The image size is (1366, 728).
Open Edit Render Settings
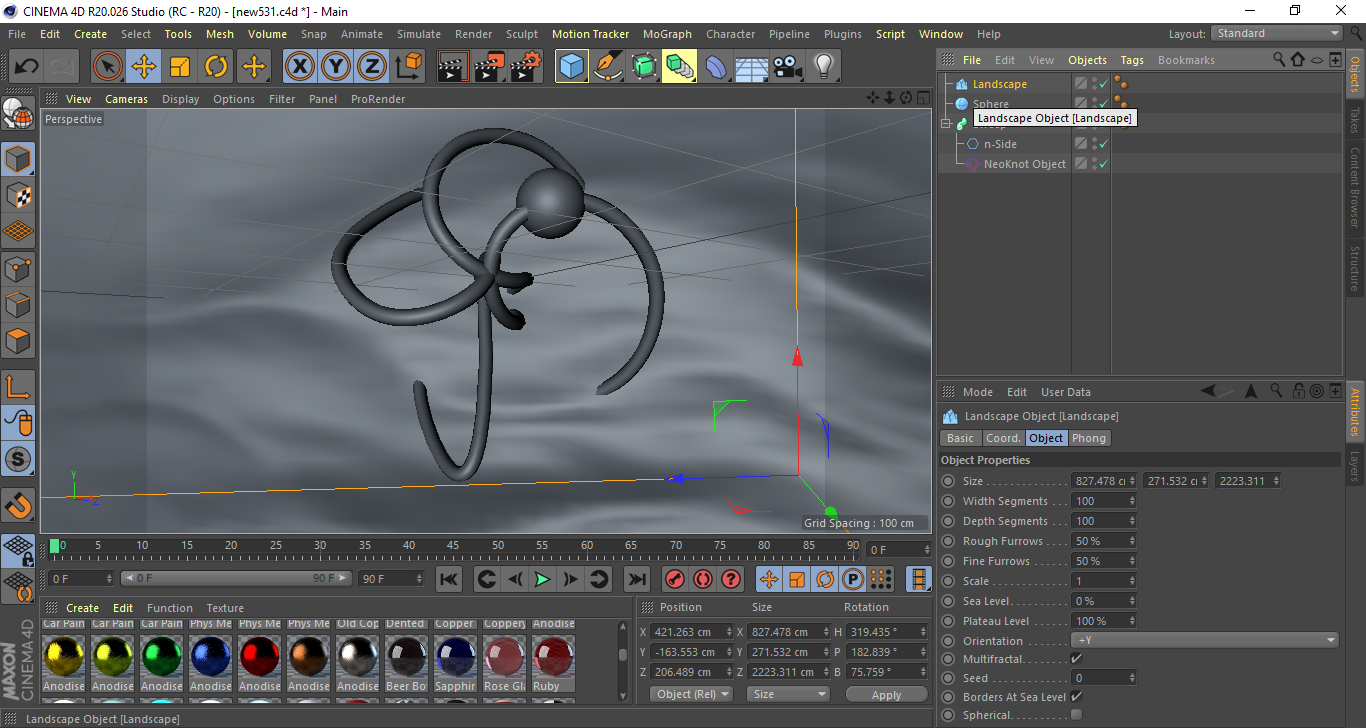pyautogui.click(x=526, y=67)
